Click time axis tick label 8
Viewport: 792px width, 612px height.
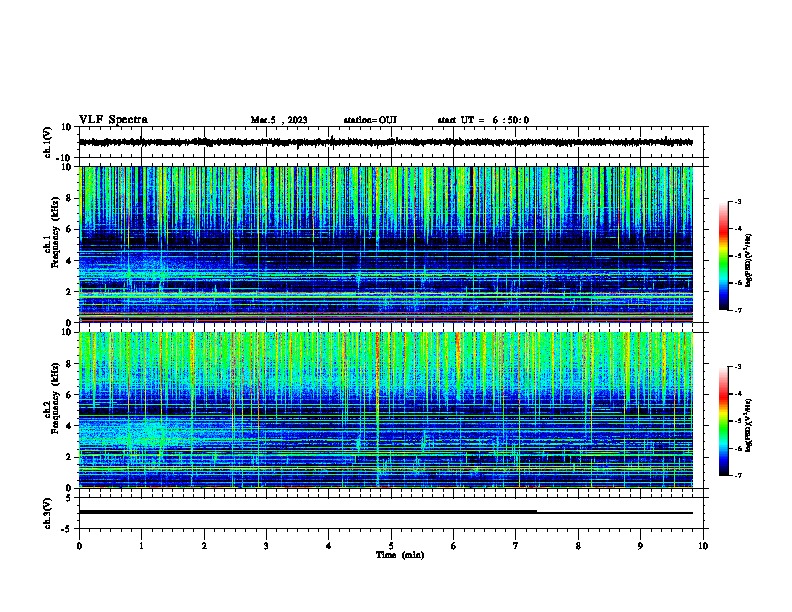click(x=578, y=545)
